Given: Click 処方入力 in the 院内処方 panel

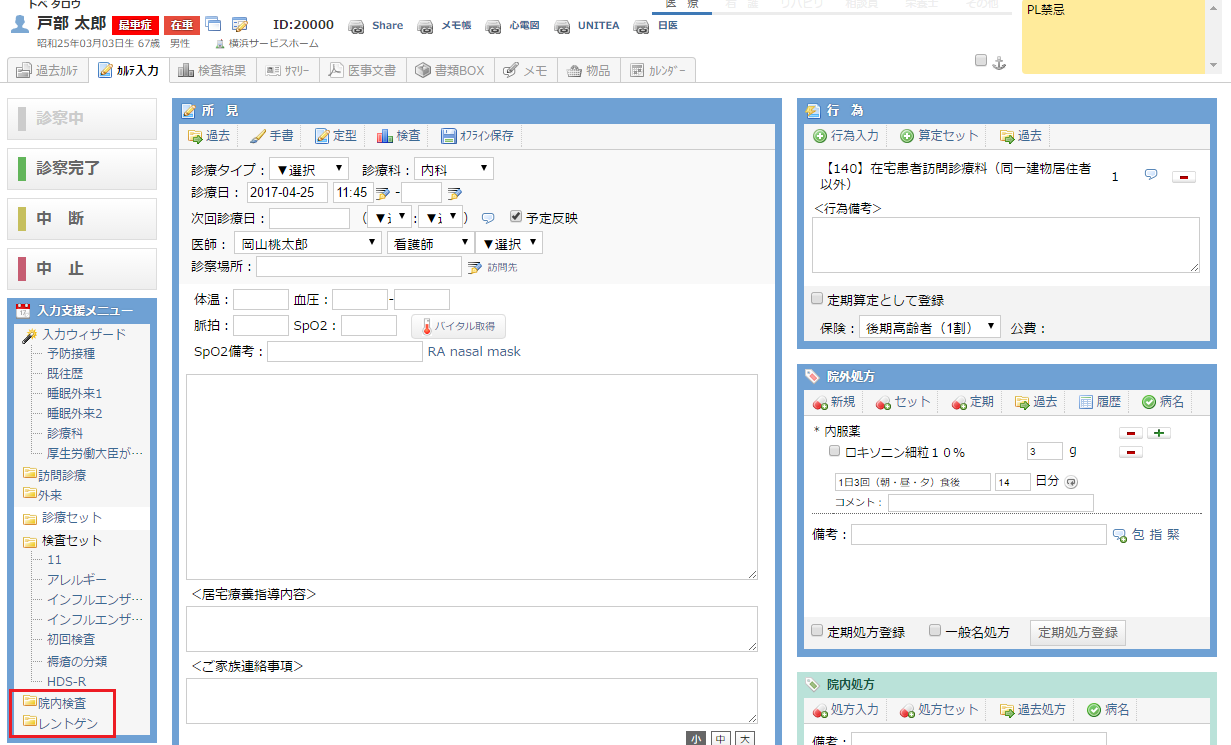Looking at the screenshot, I should pyautogui.click(x=844, y=710).
